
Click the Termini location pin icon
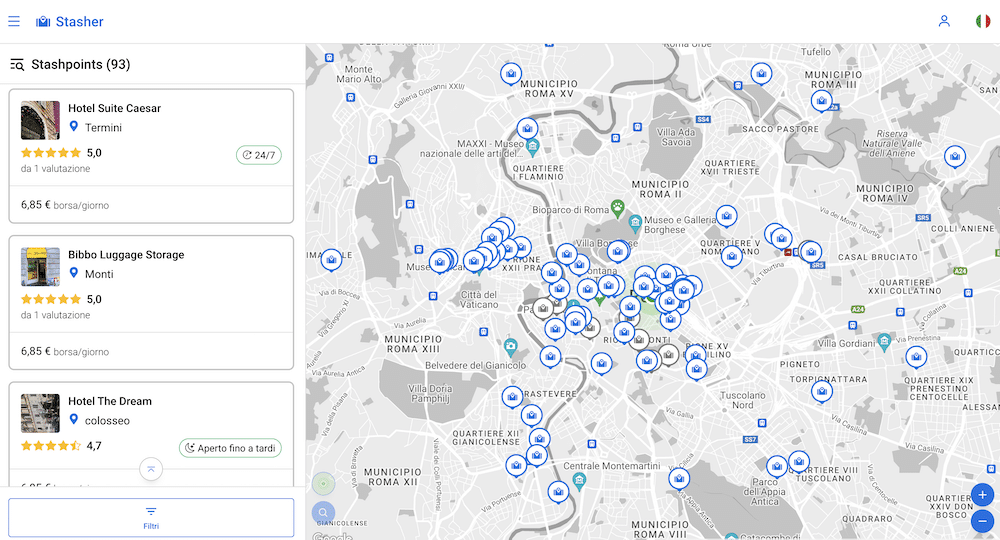74,127
